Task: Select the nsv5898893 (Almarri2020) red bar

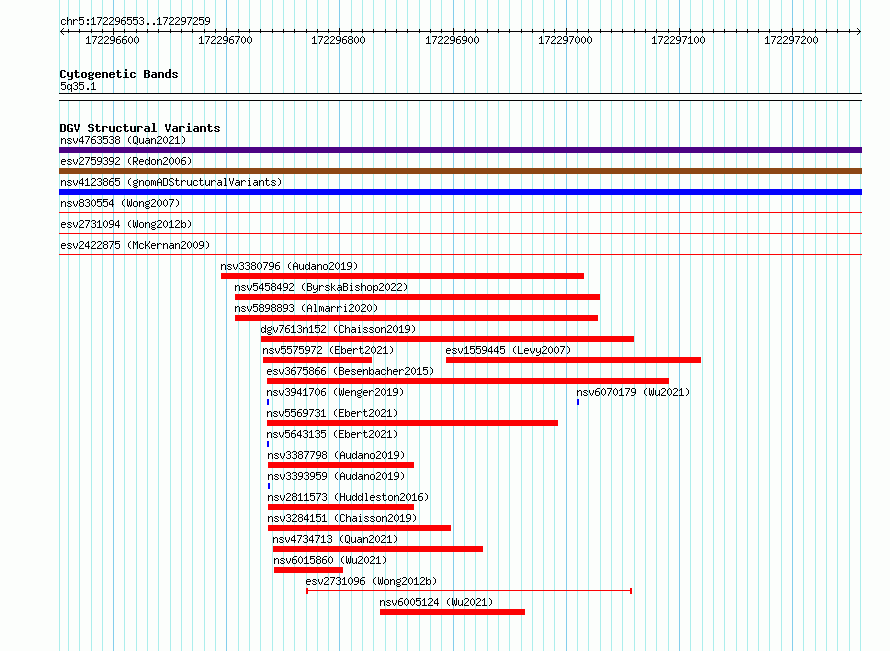Action: point(417,318)
